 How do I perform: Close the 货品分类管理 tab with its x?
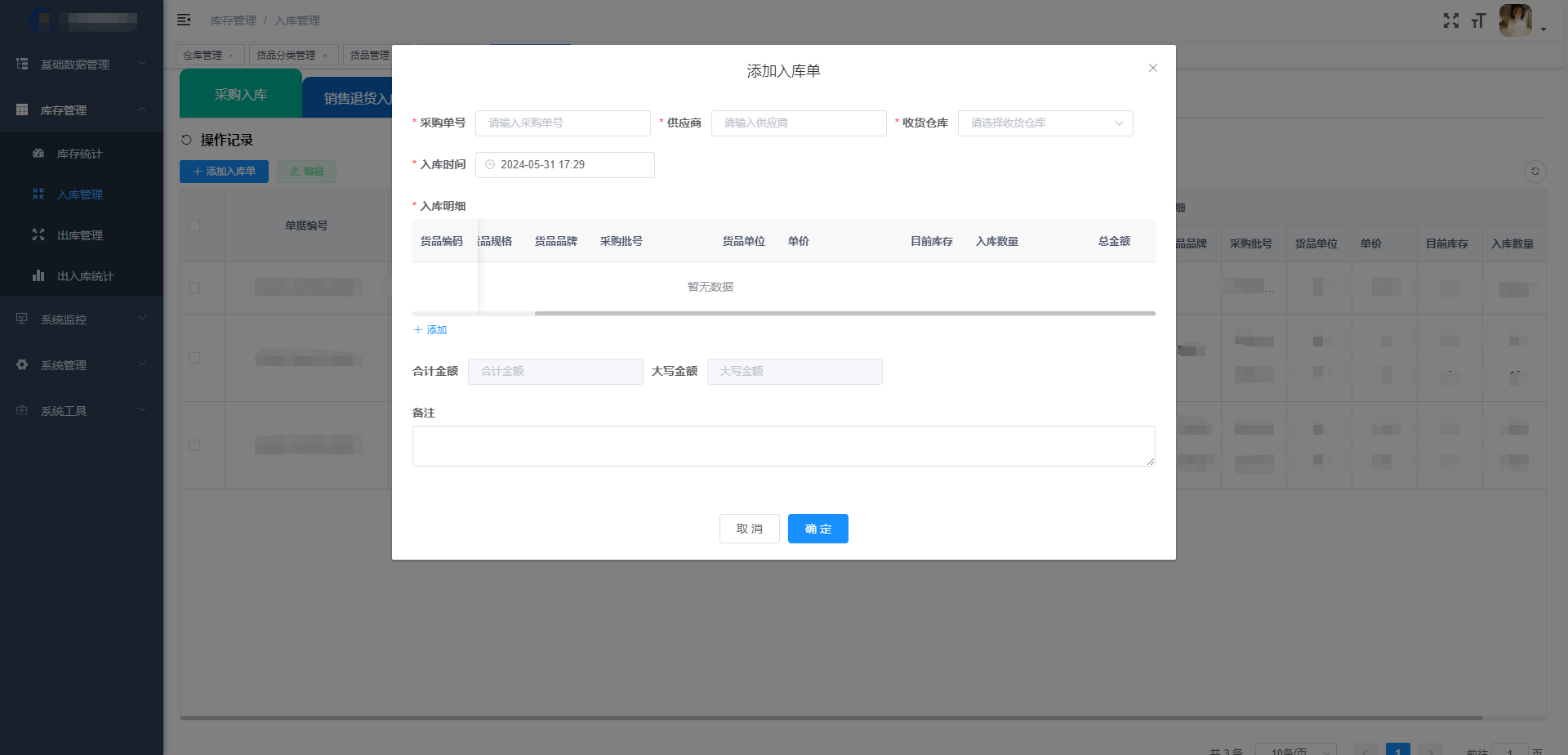pos(325,56)
